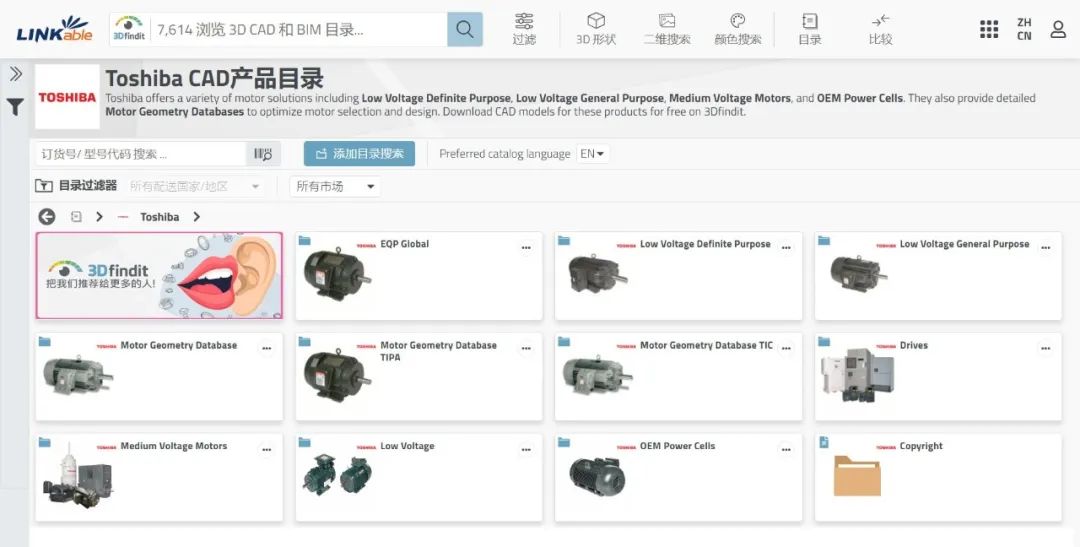Click the OEM Power Cells motor thumbnail

(x=596, y=475)
